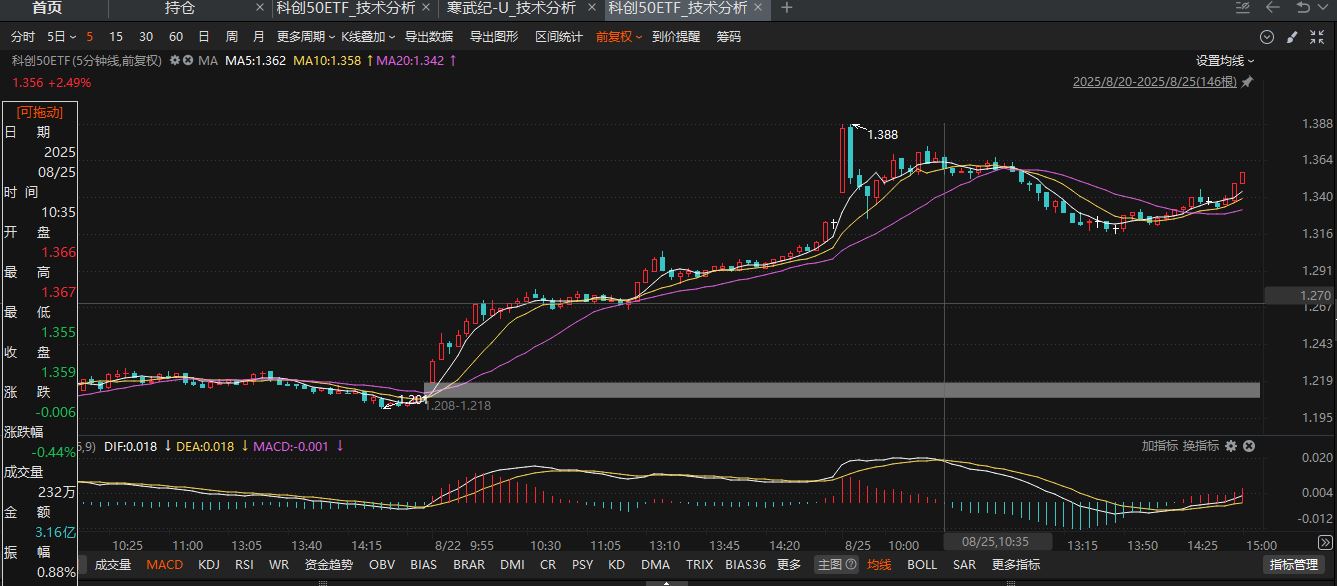Screen dimensions: 1337x586
Task: Select the BIAS36 indicator
Action: pos(746,565)
